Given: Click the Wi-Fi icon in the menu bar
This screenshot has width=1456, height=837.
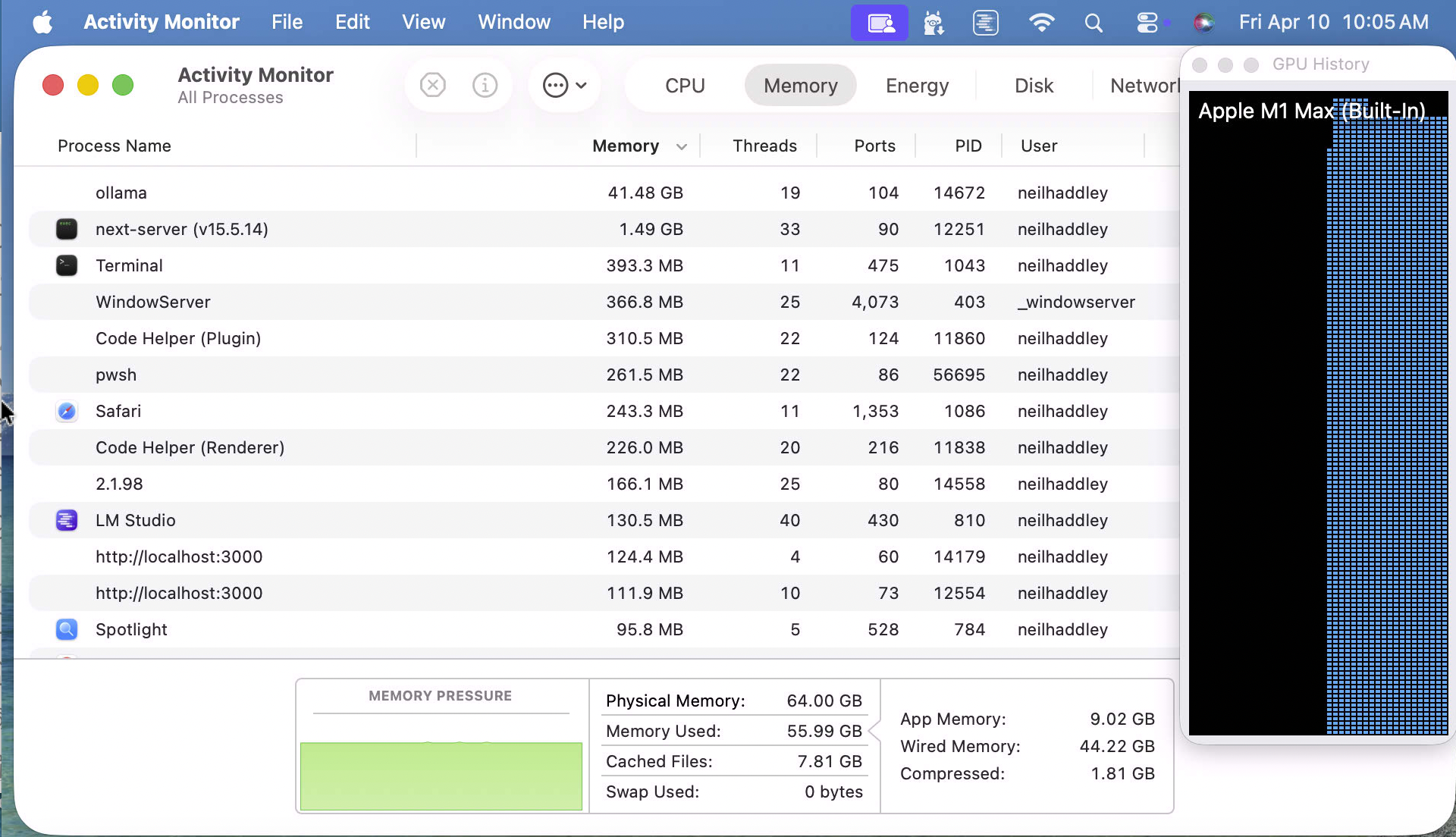Looking at the screenshot, I should point(1043,23).
